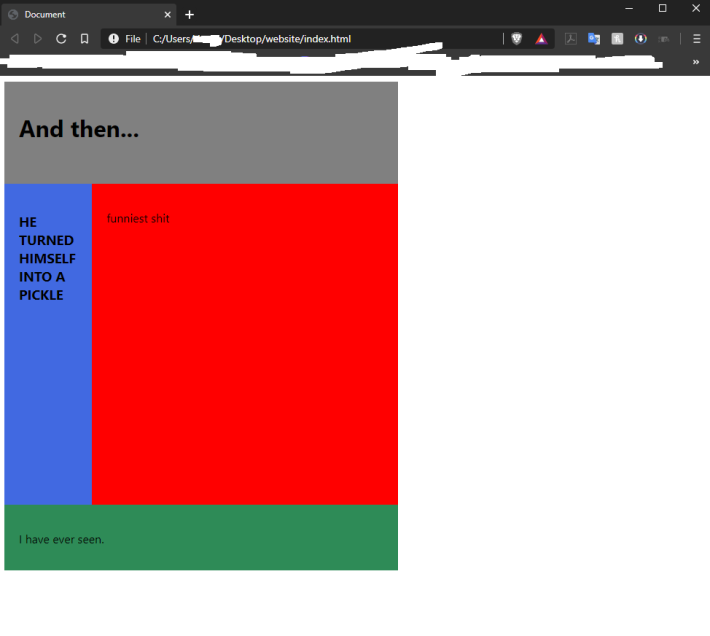Image resolution: width=710 pixels, height=636 pixels.
Task: Open the not-secure site info icon
Action: [x=114, y=39]
